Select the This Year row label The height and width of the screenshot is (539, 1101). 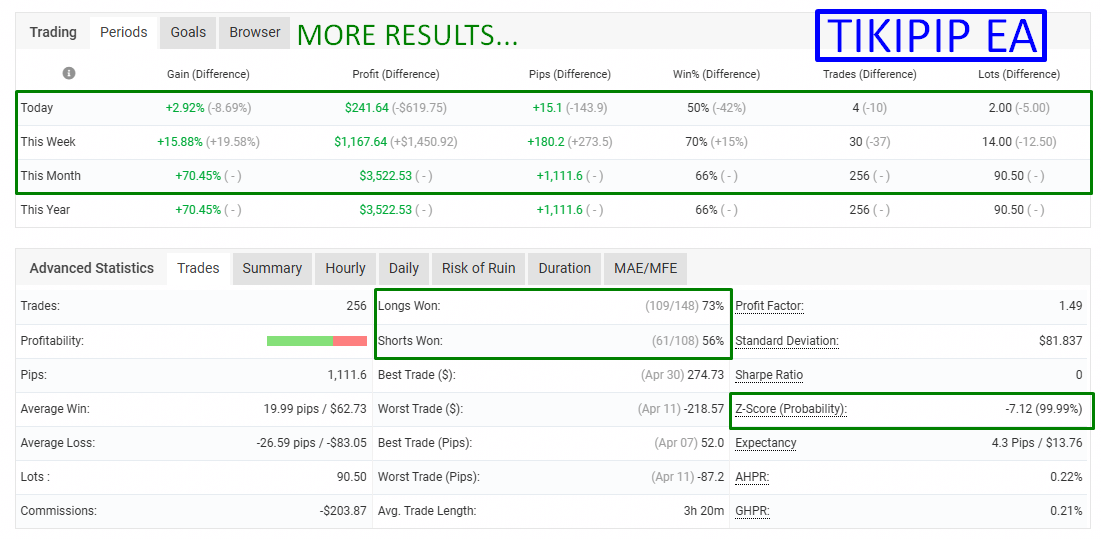click(45, 209)
